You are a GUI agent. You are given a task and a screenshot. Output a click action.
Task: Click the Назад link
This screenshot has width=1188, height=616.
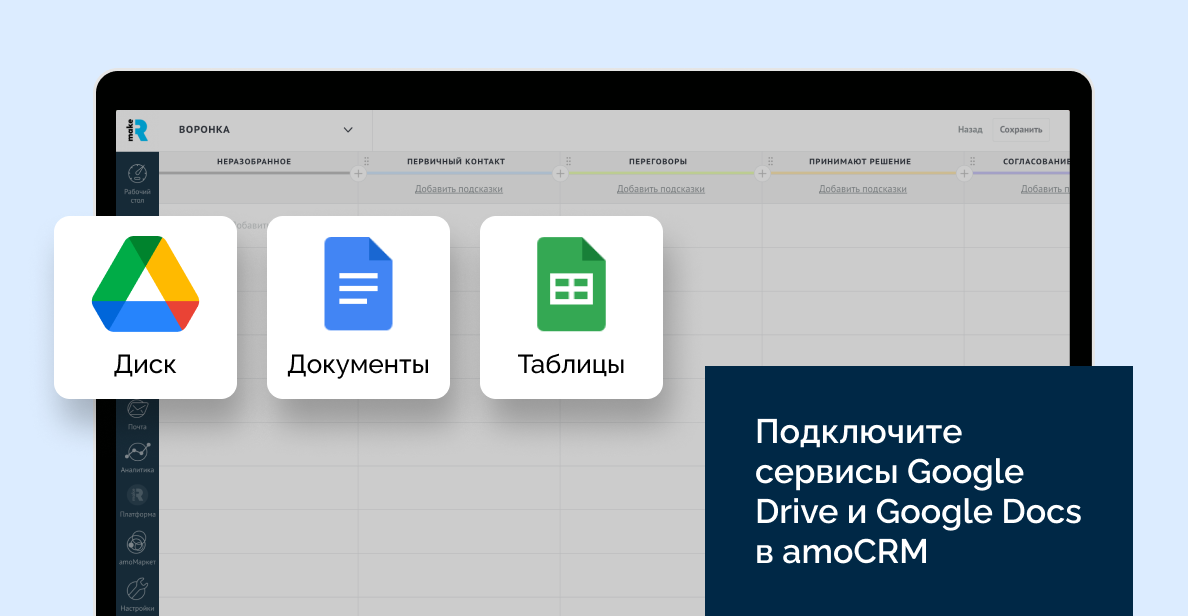970,130
